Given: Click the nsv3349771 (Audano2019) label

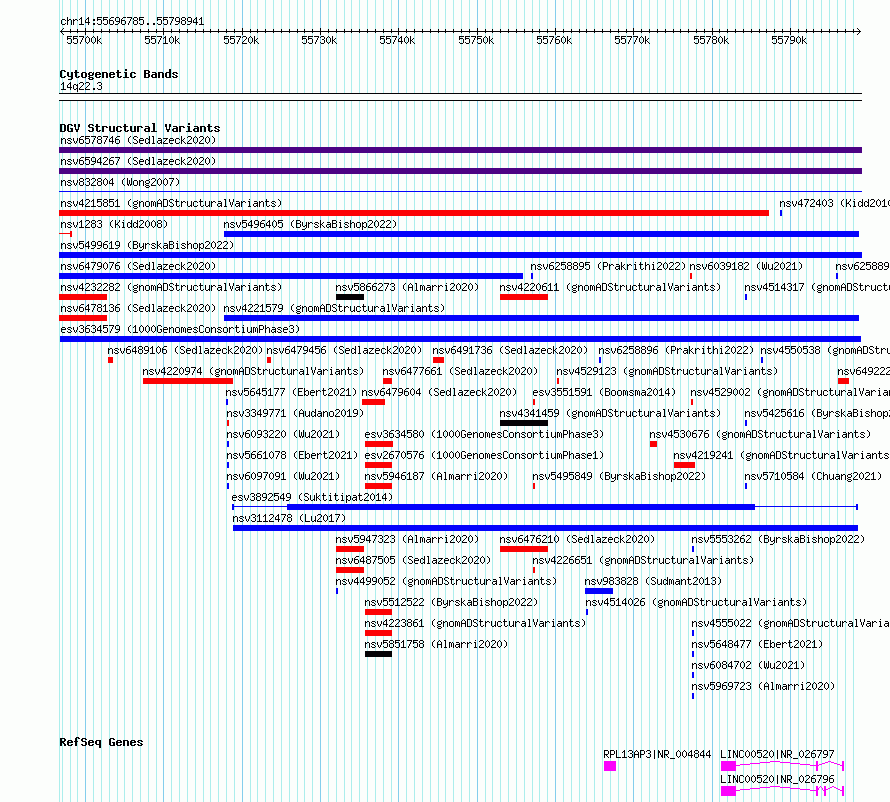Looking at the screenshot, I should pyautogui.click(x=295, y=413).
